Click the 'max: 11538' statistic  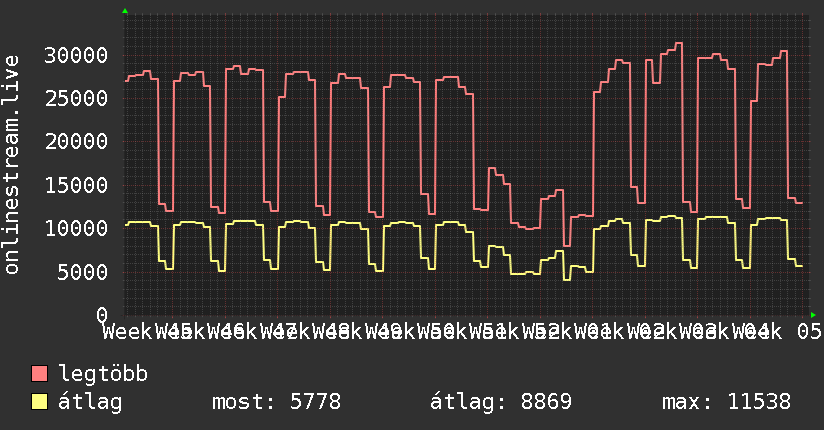(726, 402)
